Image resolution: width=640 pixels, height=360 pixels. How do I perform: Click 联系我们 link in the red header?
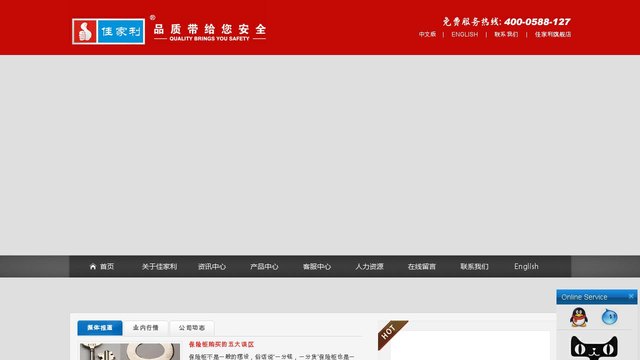[506, 34]
